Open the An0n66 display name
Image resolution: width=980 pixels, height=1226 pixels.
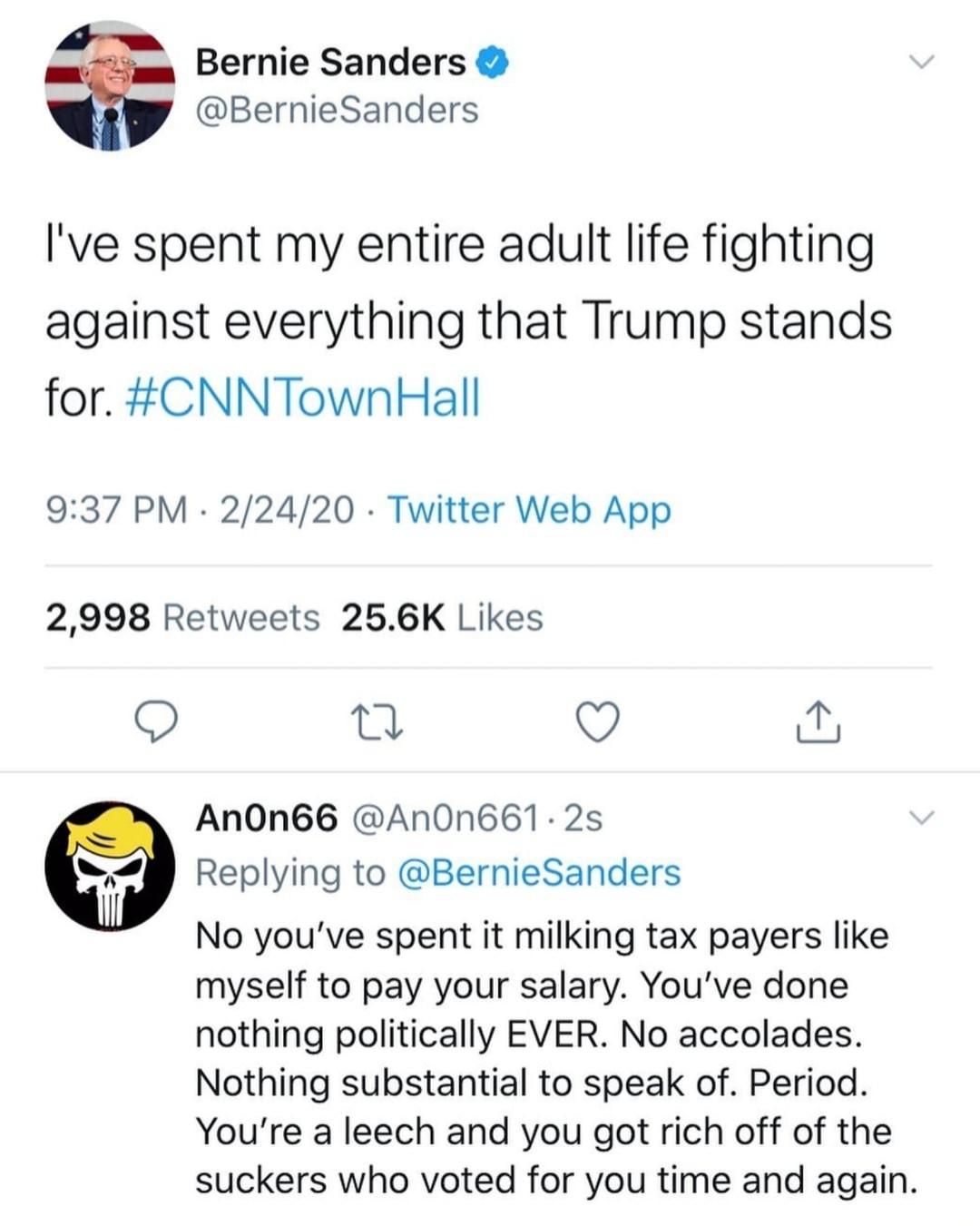tap(267, 818)
